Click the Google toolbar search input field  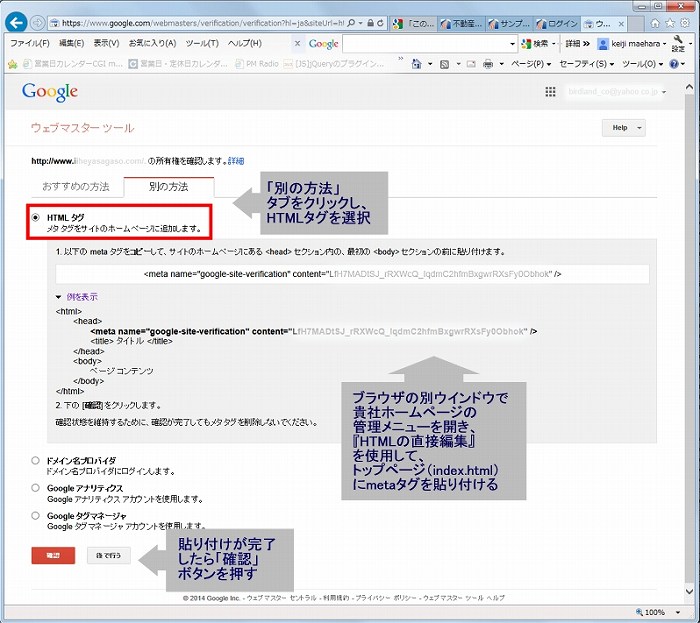pyautogui.click(x=425, y=44)
